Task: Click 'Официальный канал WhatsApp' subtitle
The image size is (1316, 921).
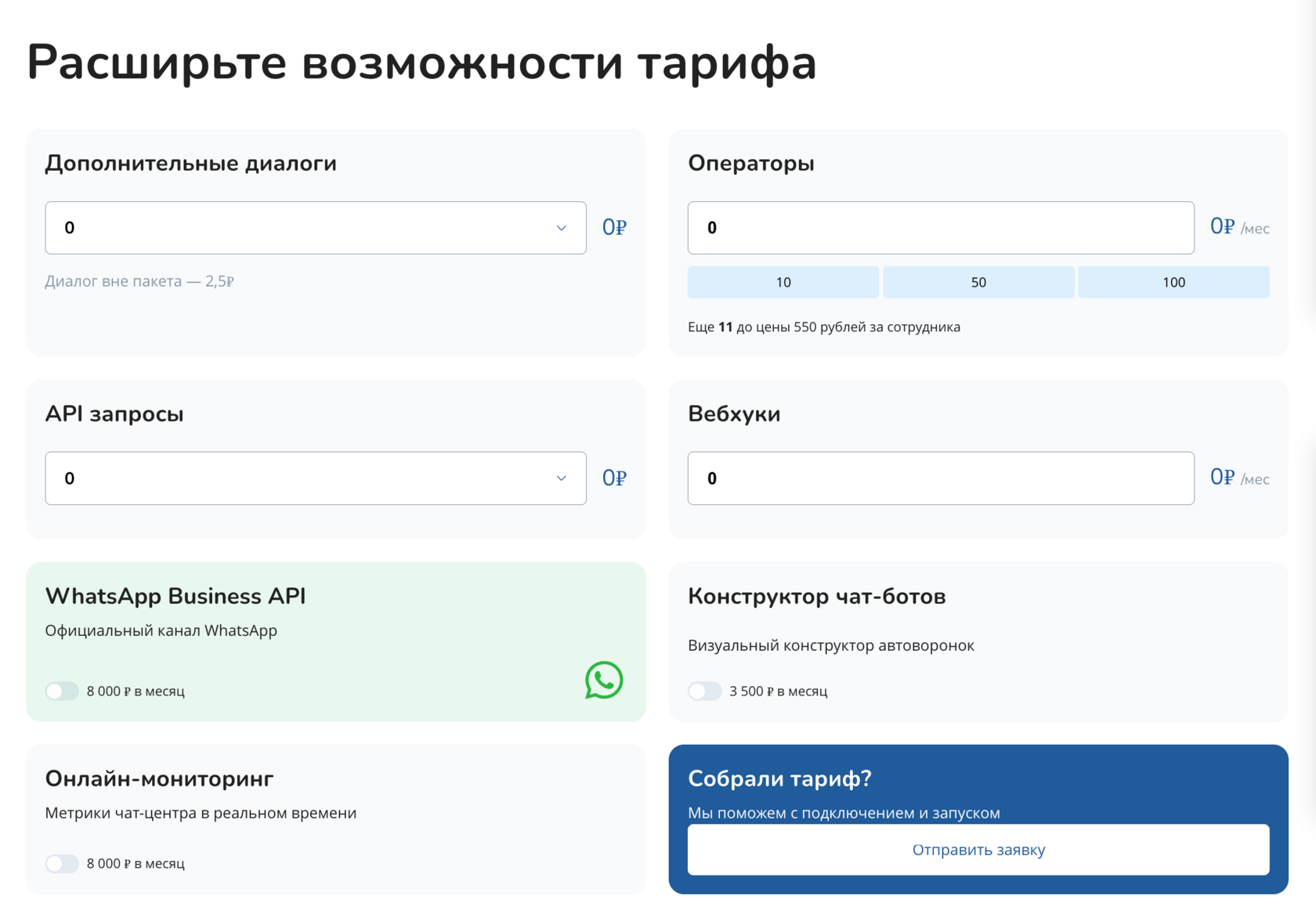Action: 161,630
